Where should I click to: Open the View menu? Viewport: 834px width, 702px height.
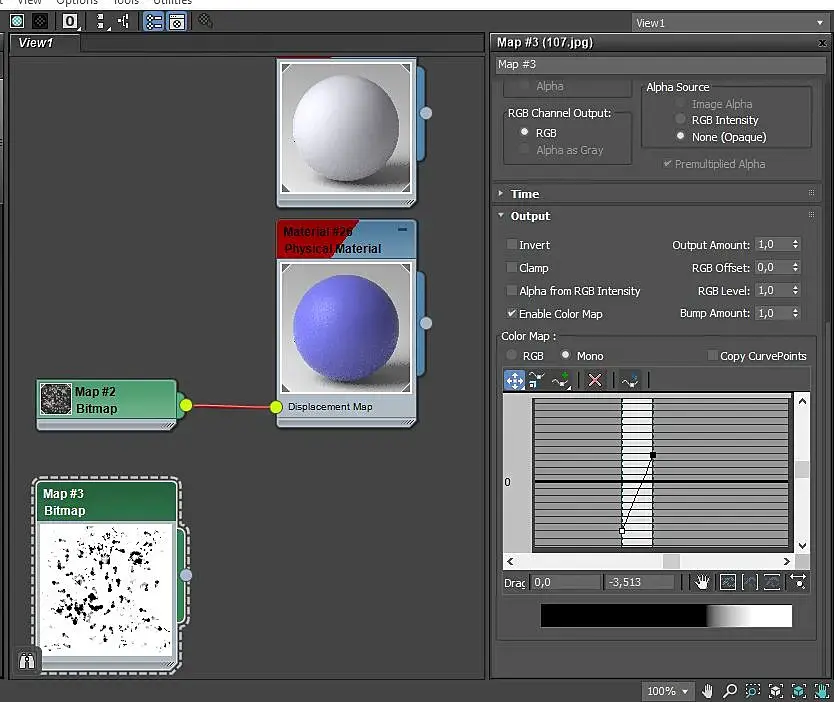point(29,2)
